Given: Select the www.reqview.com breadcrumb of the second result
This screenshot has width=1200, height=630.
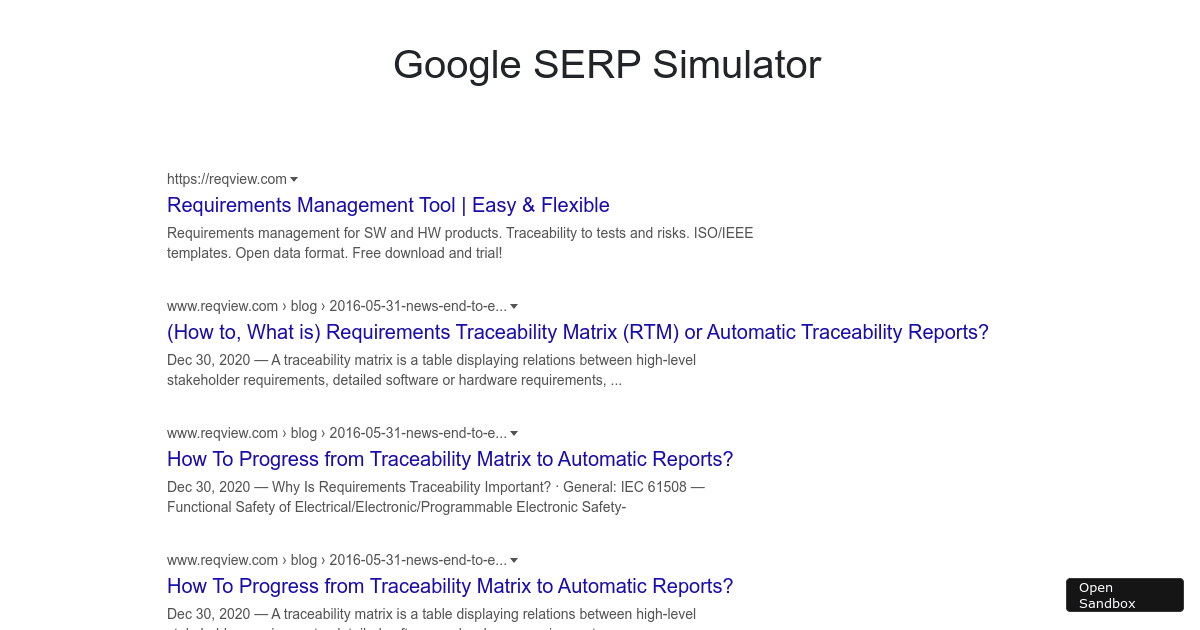Looking at the screenshot, I should (x=222, y=306).
